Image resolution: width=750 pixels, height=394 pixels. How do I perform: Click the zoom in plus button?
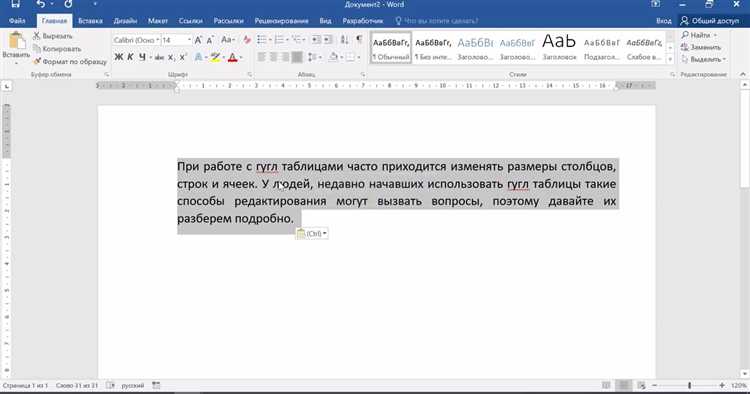(721, 385)
